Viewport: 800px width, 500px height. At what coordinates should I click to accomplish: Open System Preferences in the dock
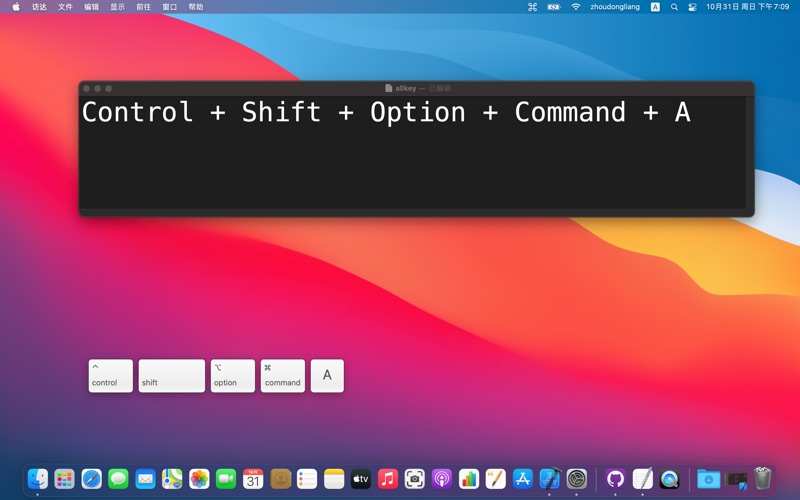point(577,479)
